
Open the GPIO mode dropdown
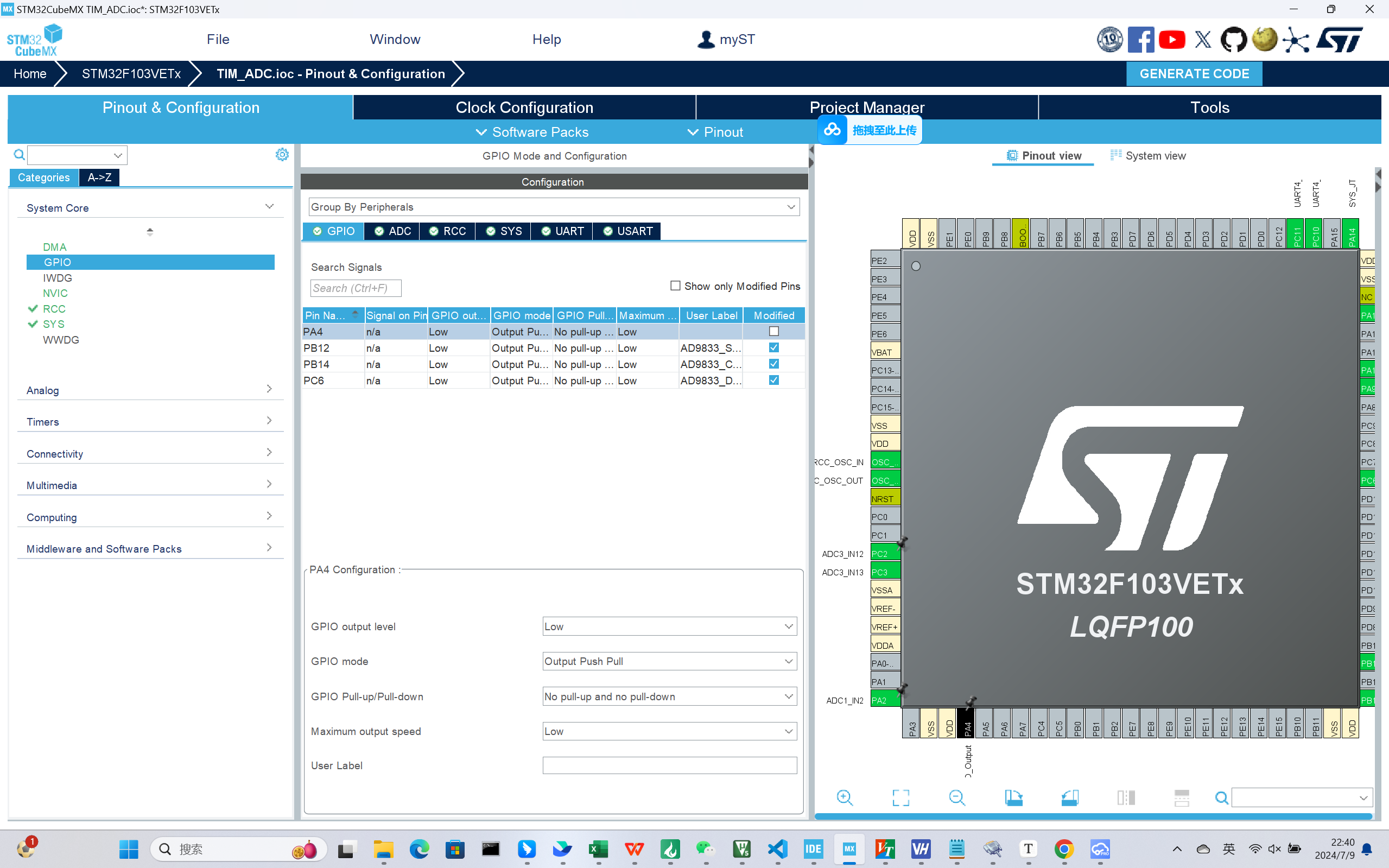point(669,661)
